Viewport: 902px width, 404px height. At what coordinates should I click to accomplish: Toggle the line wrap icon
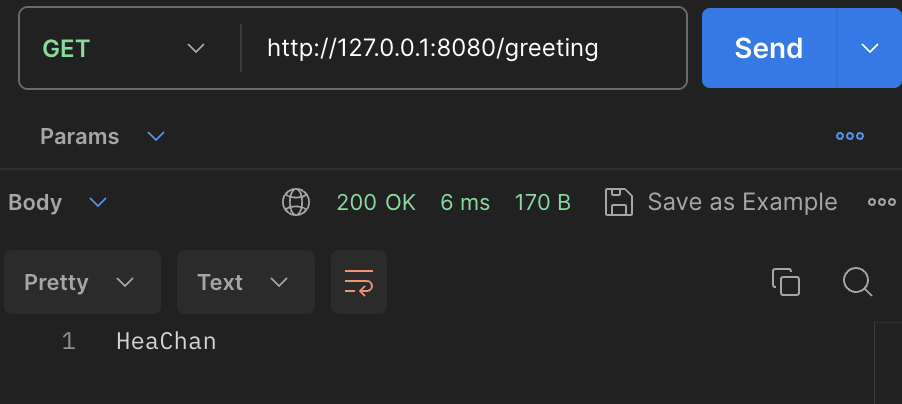tap(359, 282)
